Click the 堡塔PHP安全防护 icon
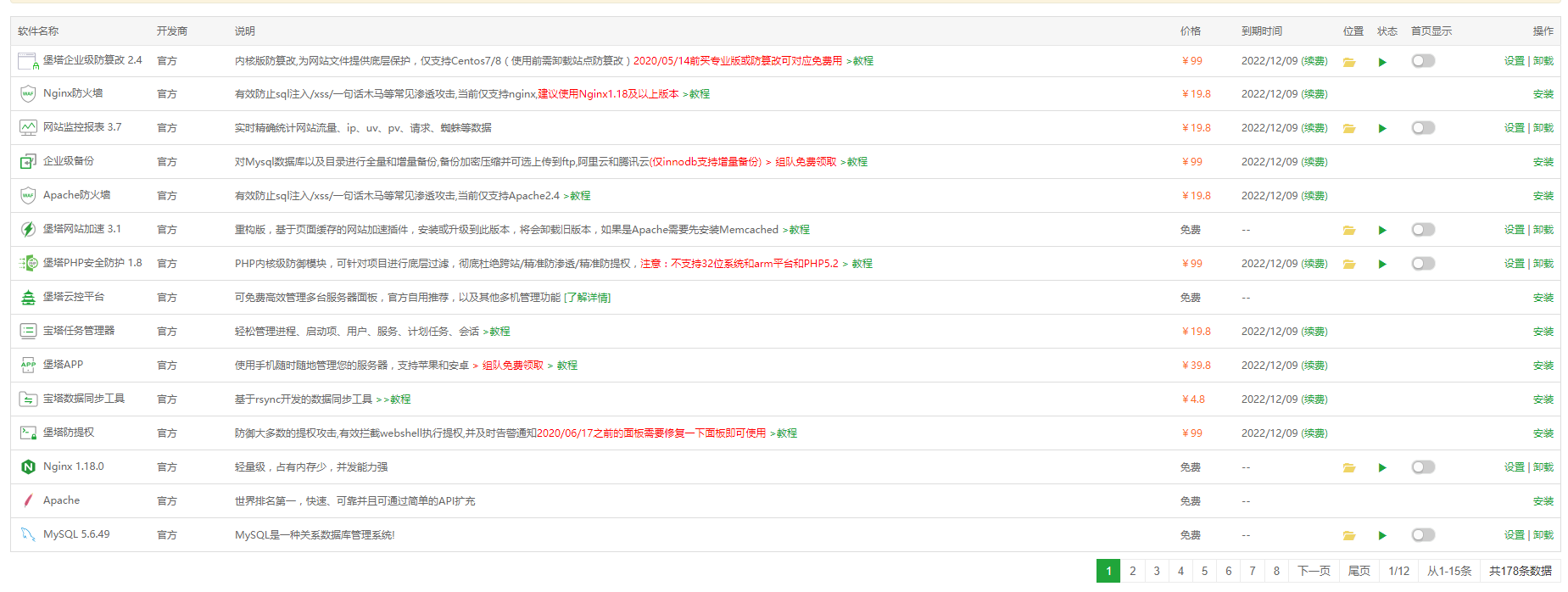The height and width of the screenshot is (592, 1568). point(28,263)
